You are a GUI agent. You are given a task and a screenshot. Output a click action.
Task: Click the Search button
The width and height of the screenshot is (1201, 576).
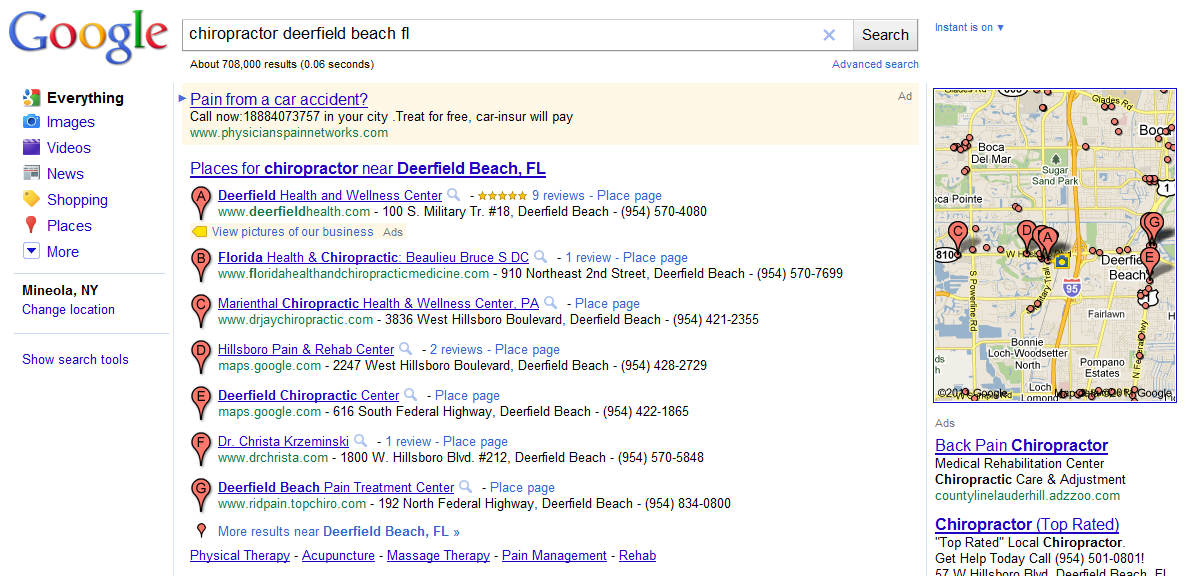885,35
